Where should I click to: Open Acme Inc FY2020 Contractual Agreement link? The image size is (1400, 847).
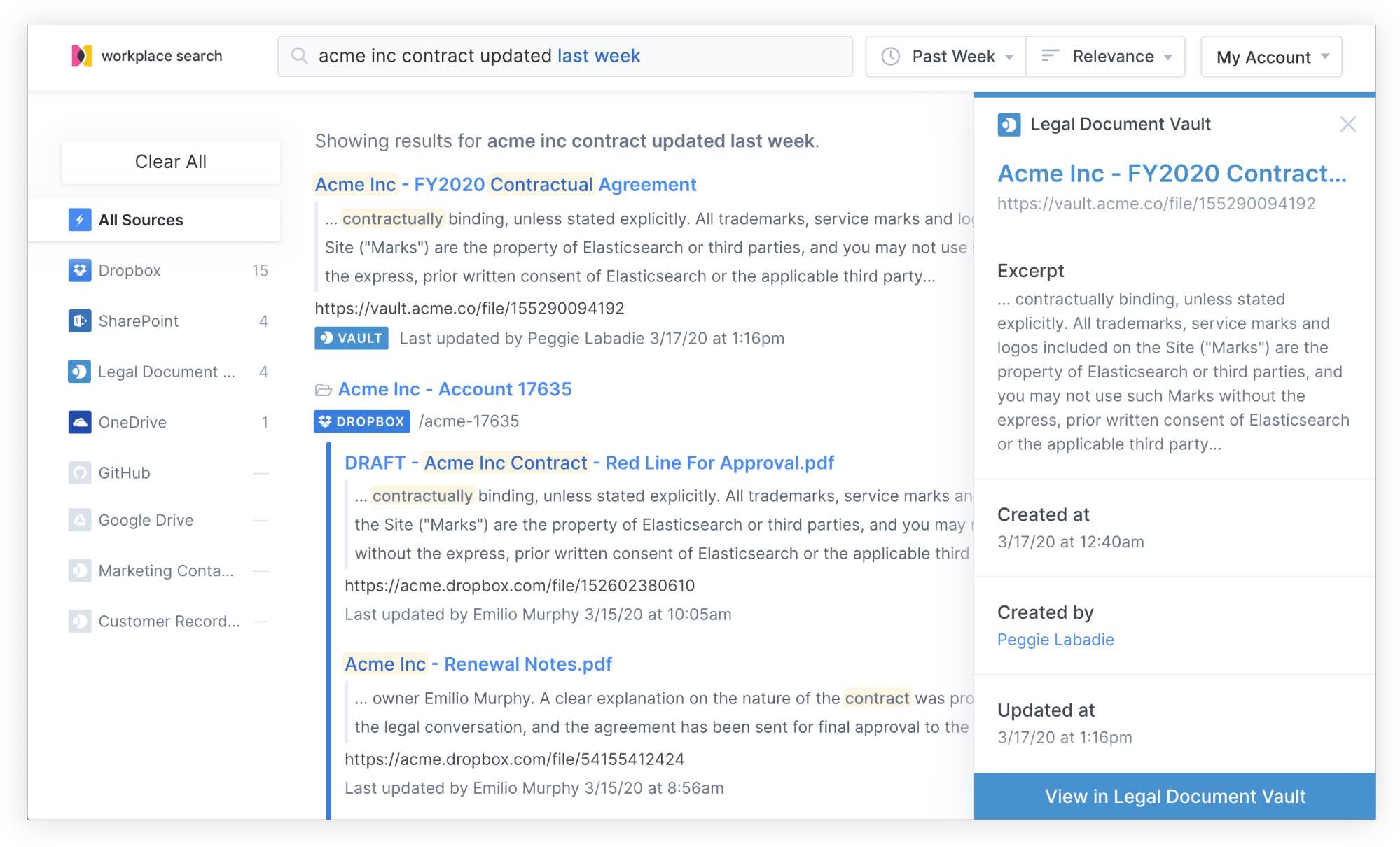pos(505,184)
